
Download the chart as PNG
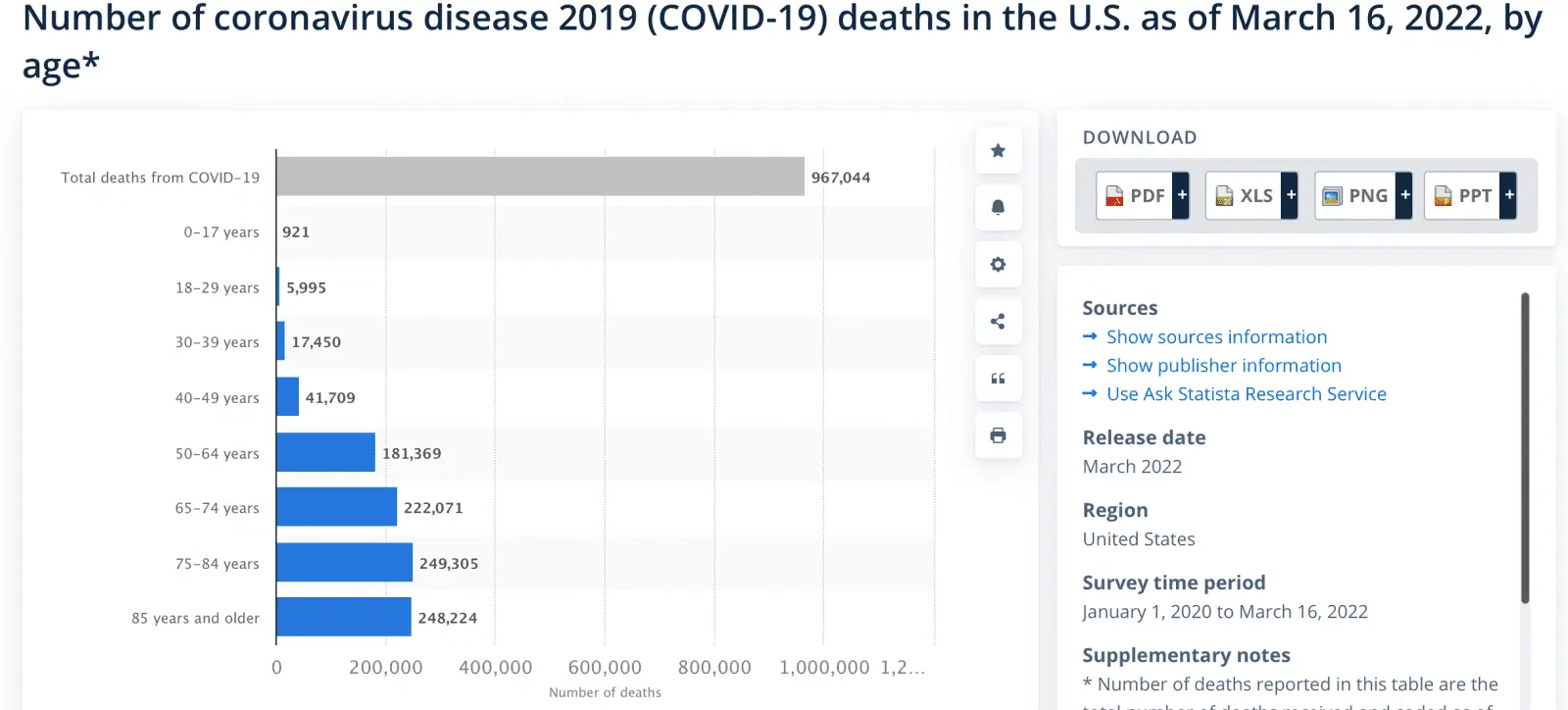point(1356,195)
